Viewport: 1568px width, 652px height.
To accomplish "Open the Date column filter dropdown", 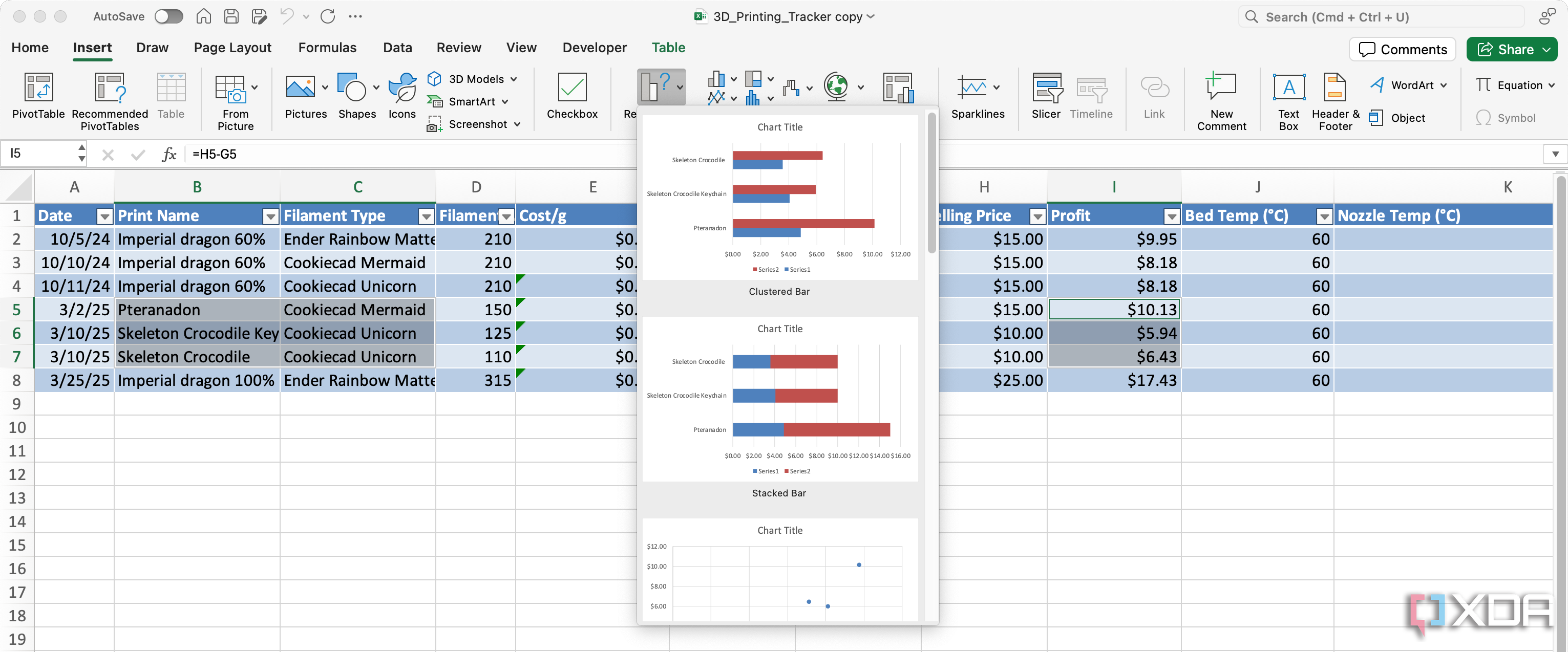I will click(104, 216).
